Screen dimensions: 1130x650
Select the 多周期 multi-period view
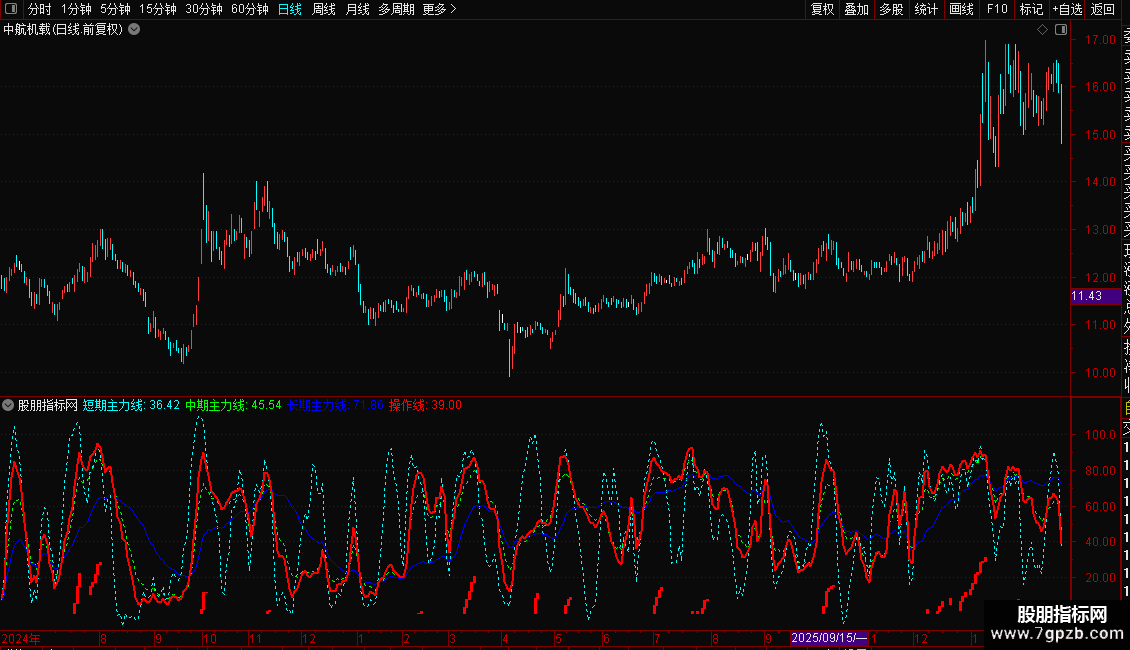(396, 9)
